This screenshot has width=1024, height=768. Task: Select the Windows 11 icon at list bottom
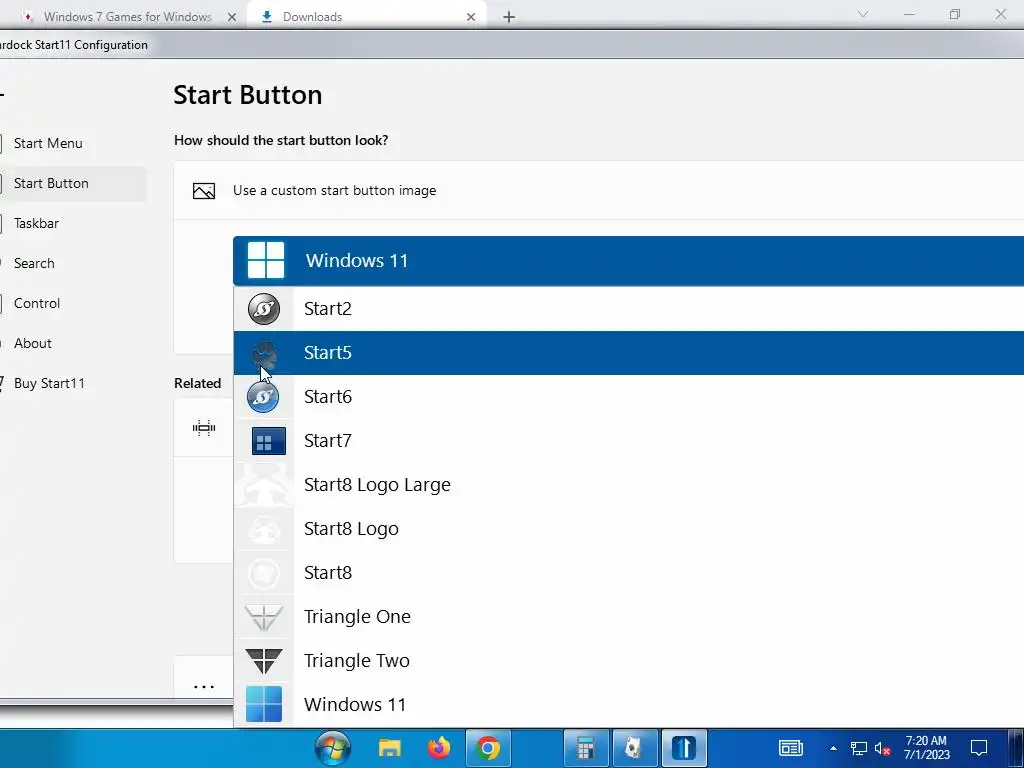click(x=264, y=704)
